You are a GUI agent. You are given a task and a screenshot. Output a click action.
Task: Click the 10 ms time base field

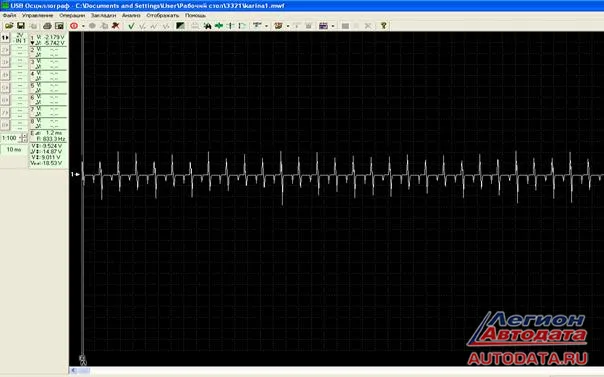click(x=14, y=149)
